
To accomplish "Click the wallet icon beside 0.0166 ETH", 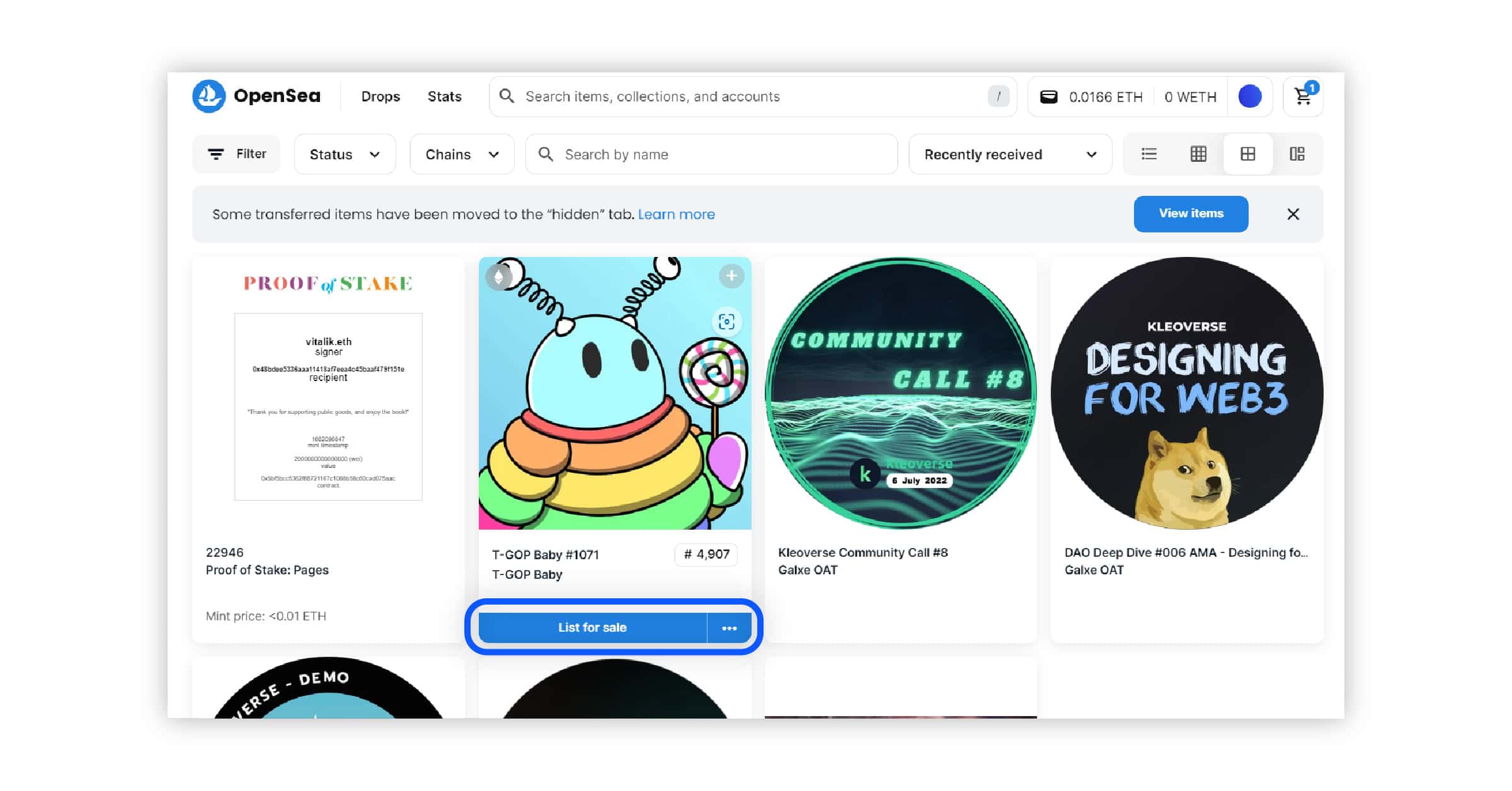I will tap(1048, 97).
